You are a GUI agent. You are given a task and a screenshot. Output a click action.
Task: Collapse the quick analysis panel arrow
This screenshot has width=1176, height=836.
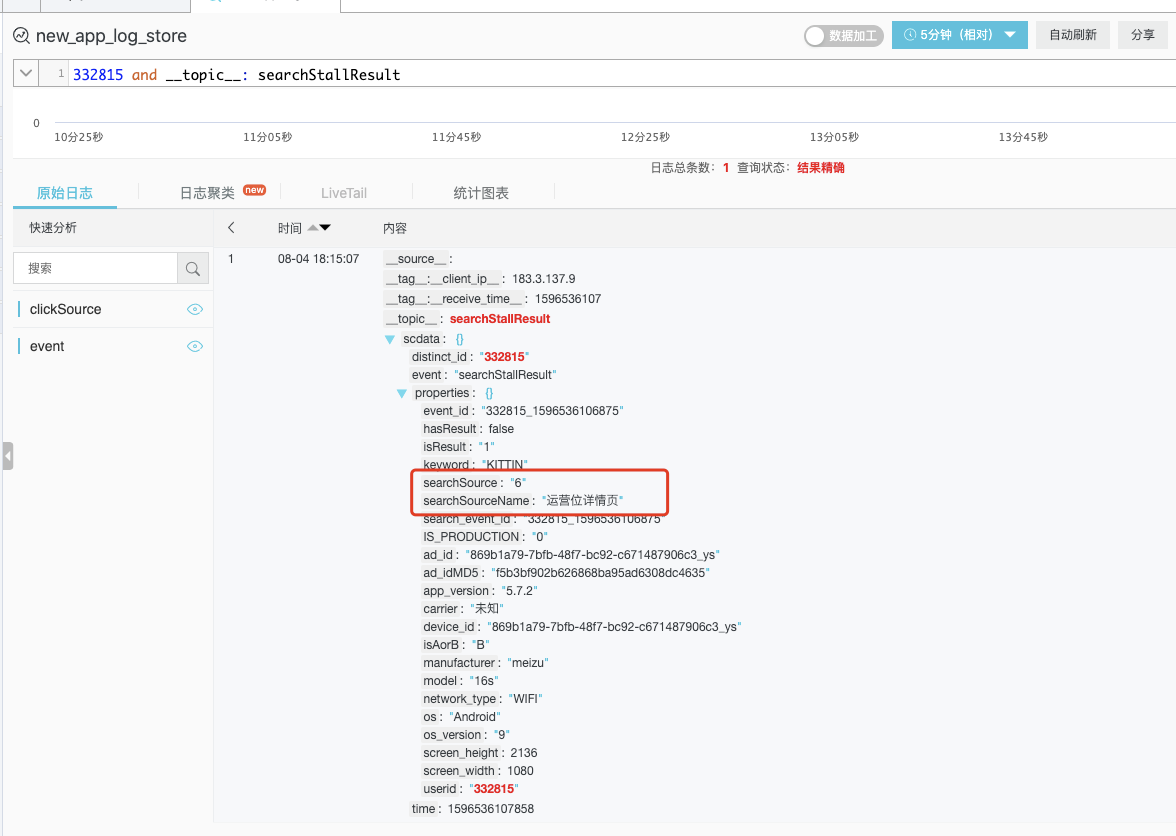(231, 227)
